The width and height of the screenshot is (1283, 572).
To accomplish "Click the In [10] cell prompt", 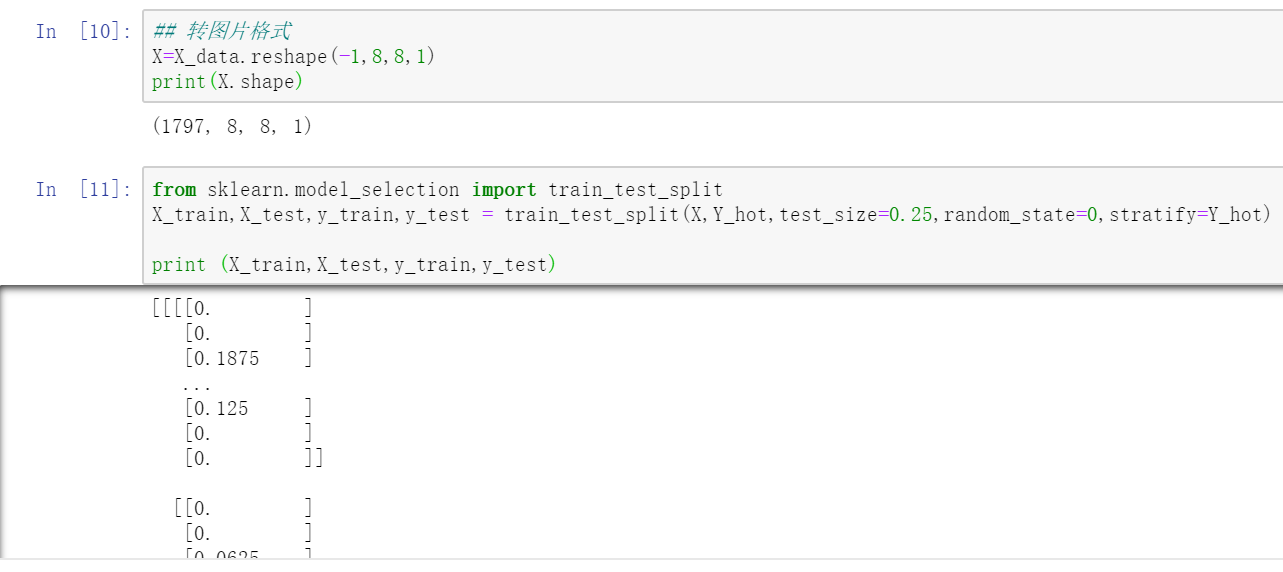I will point(82,31).
